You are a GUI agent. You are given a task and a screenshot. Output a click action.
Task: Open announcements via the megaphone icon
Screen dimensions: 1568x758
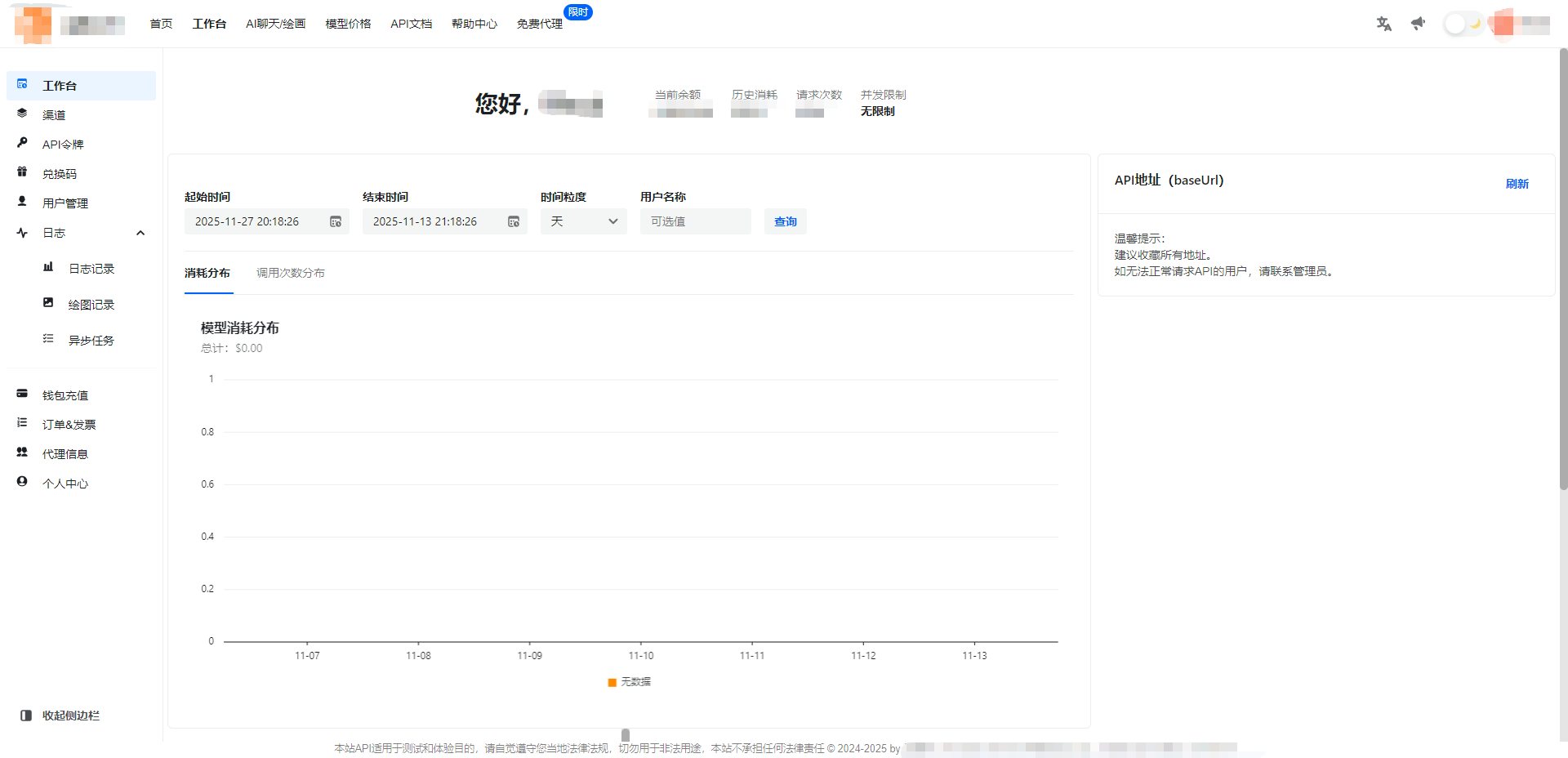pos(1418,24)
